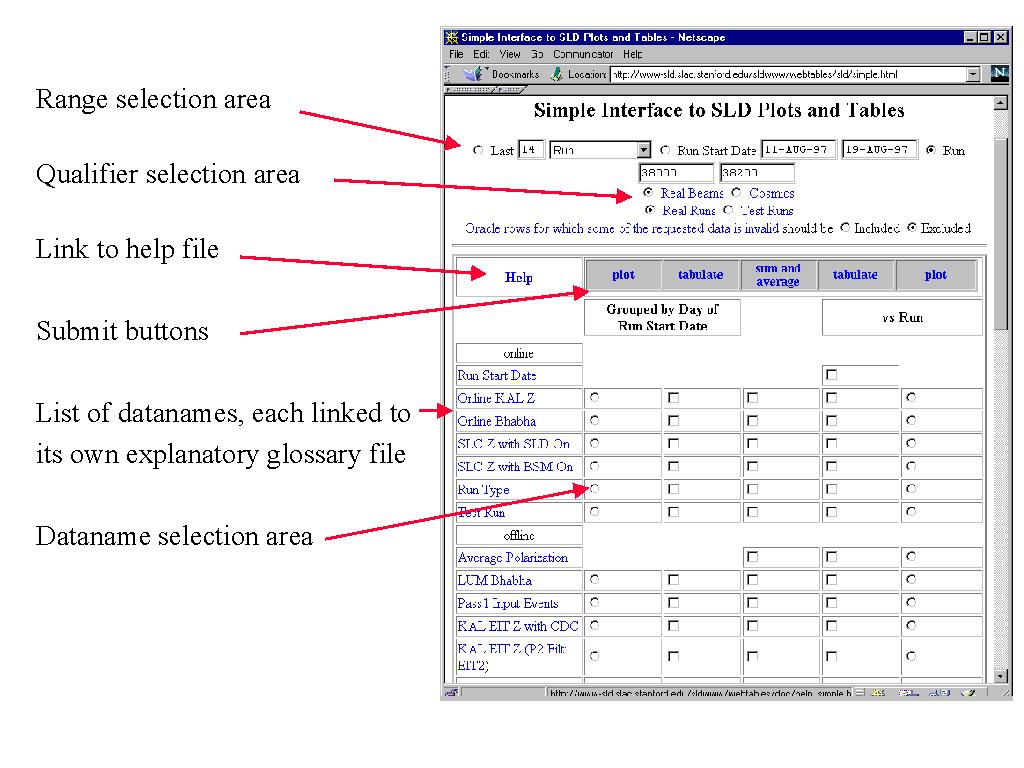Click the Netscape icon in the title bar

[451, 37]
